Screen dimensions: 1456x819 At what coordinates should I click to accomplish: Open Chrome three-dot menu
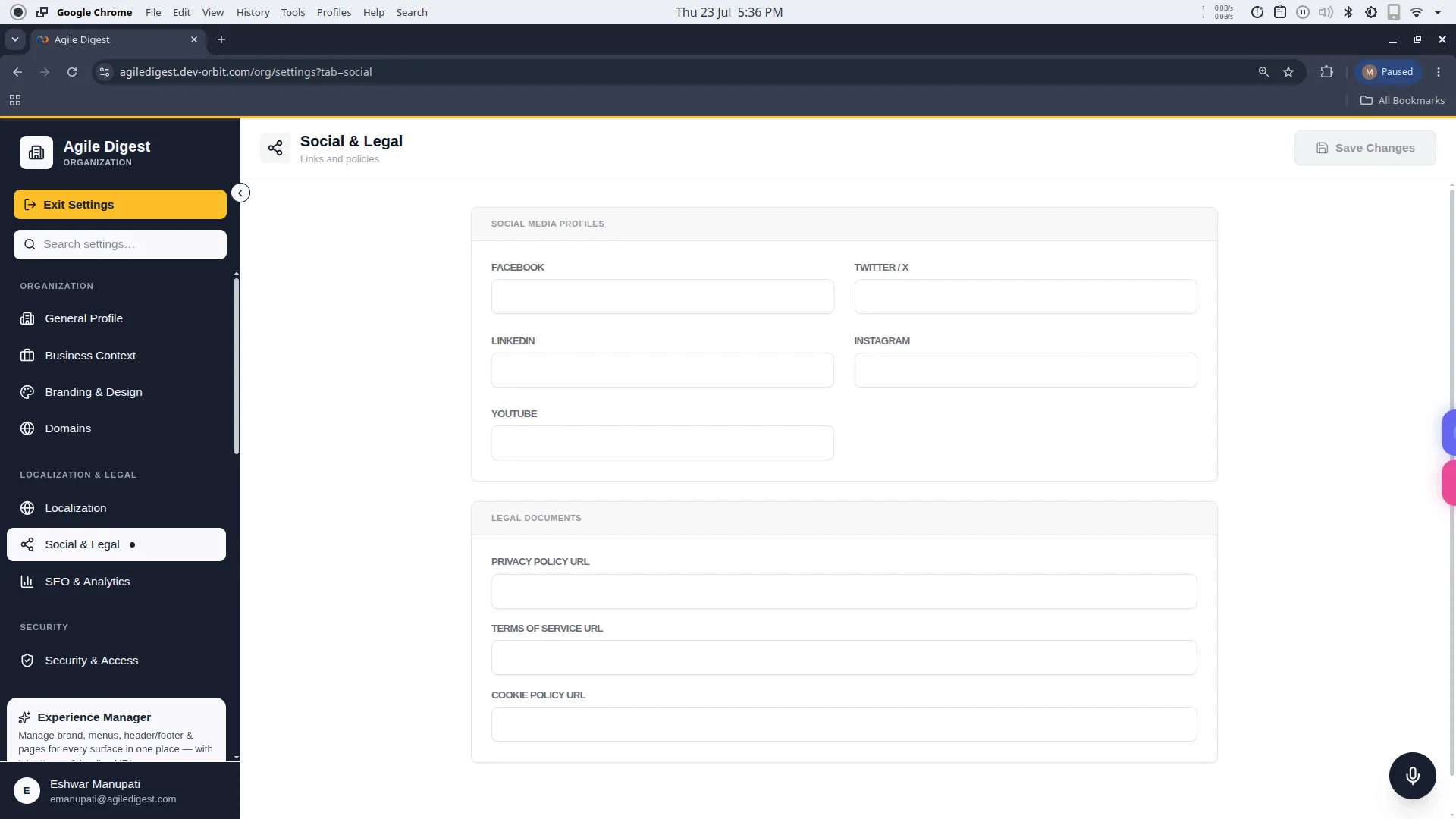coord(1439,72)
